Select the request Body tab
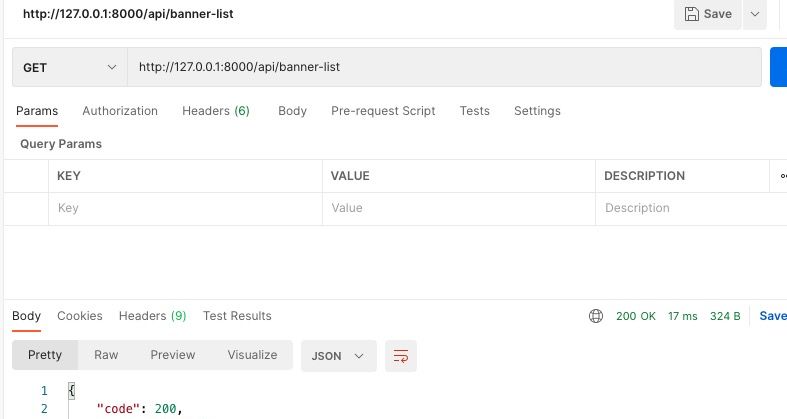Image resolution: width=787 pixels, height=419 pixels. point(292,111)
